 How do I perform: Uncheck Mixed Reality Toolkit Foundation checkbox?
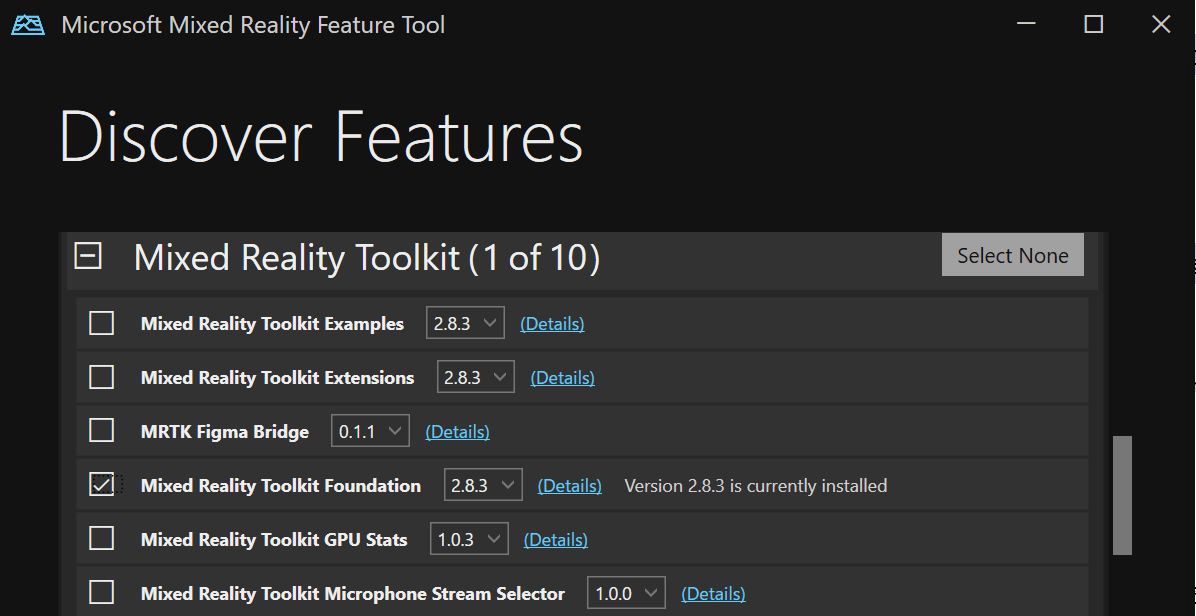pos(101,485)
